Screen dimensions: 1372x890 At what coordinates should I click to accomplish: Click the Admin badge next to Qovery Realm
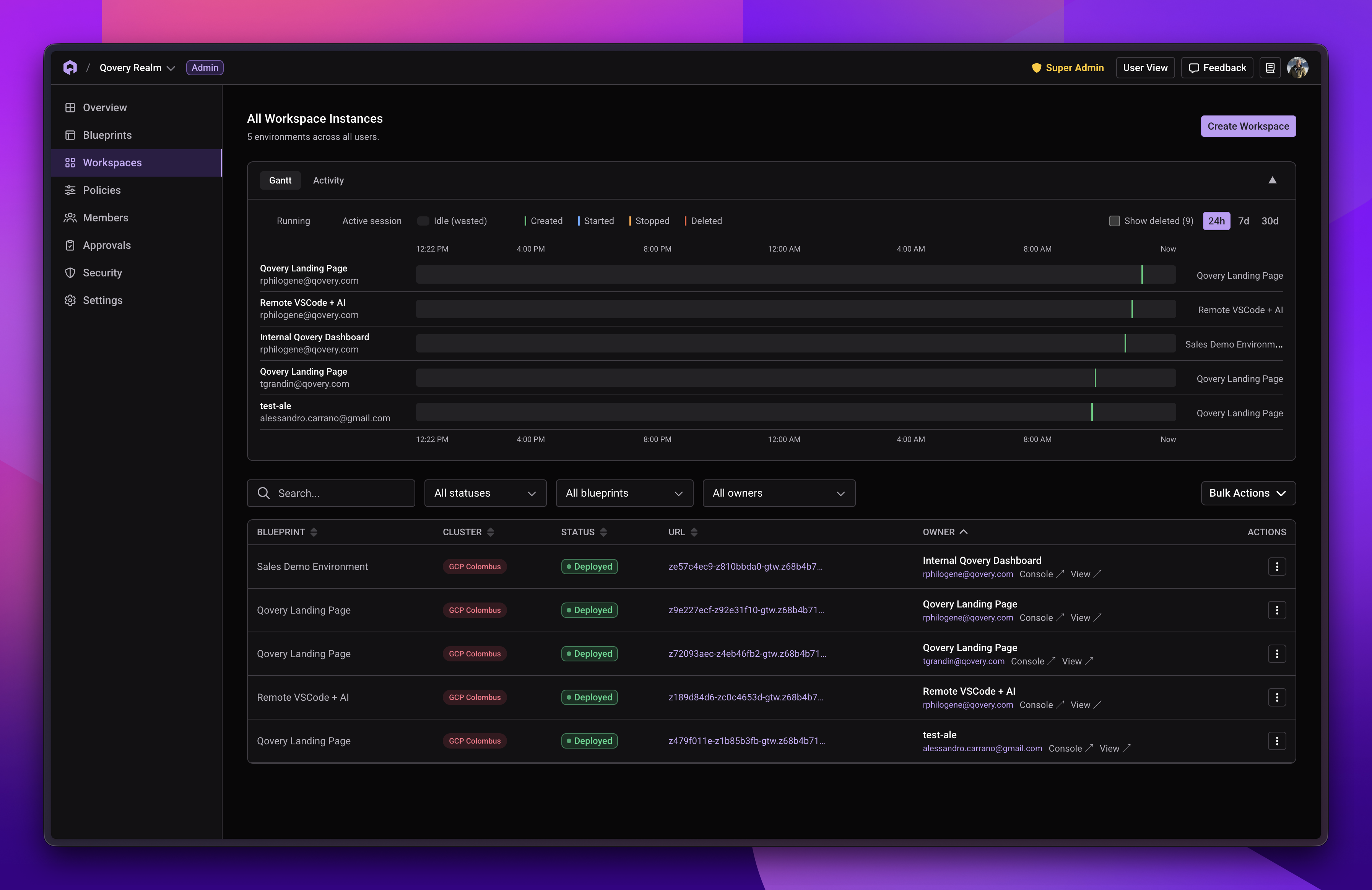[205, 67]
